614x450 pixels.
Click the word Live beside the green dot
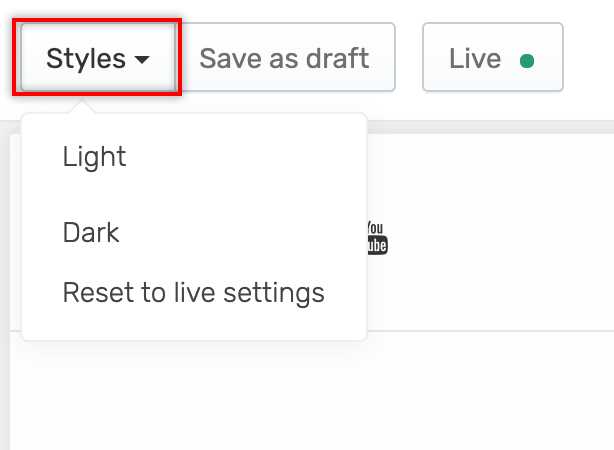pos(475,59)
